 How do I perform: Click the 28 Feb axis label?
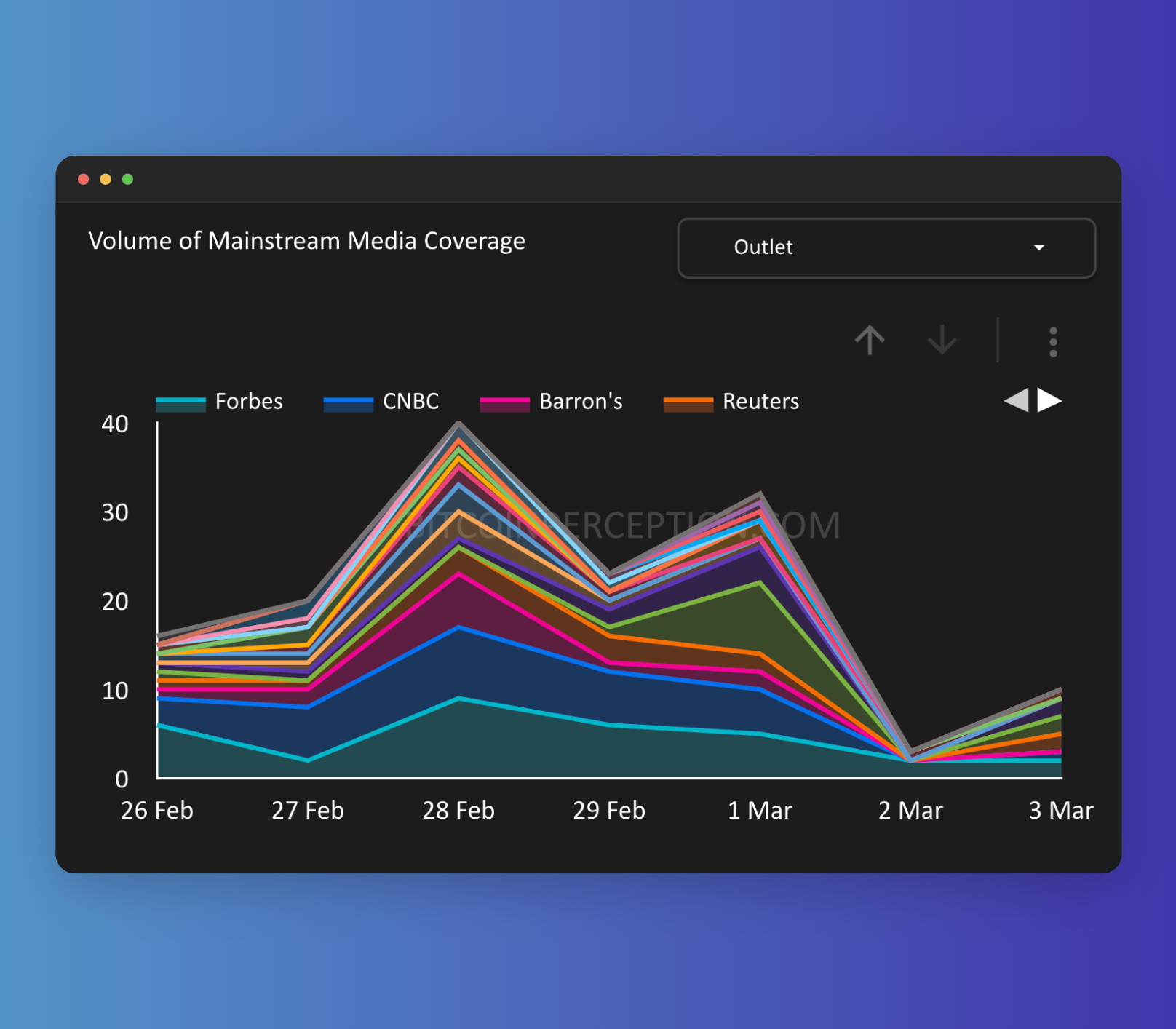(x=458, y=810)
